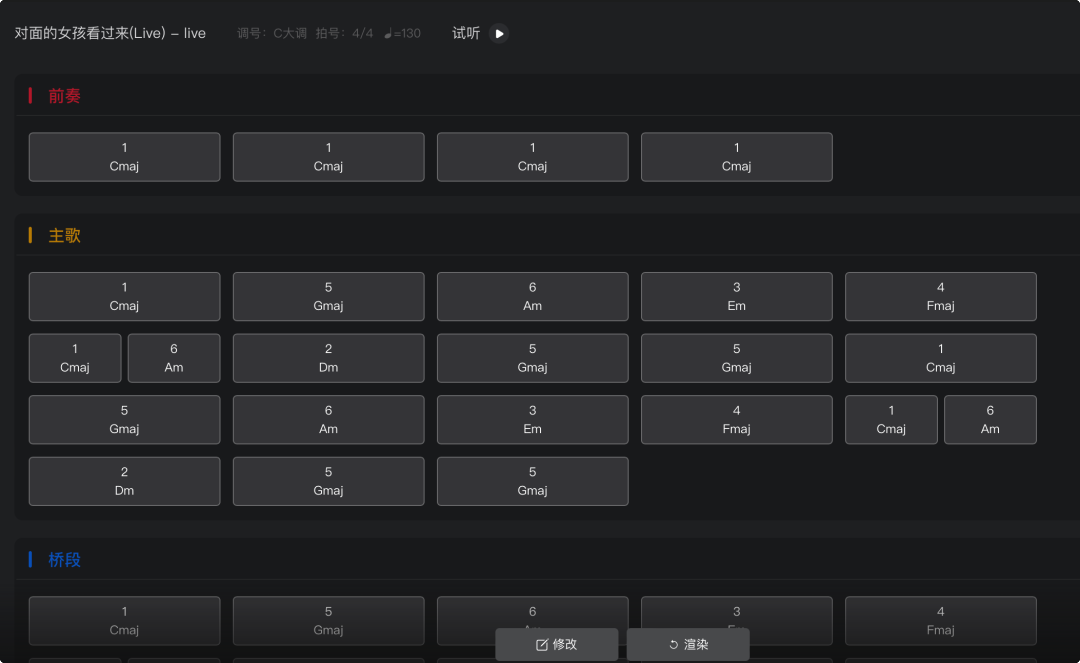The image size is (1080, 663).
Task: Select the first Cmaj chord in 前奏
Action: pyautogui.click(x=125, y=157)
